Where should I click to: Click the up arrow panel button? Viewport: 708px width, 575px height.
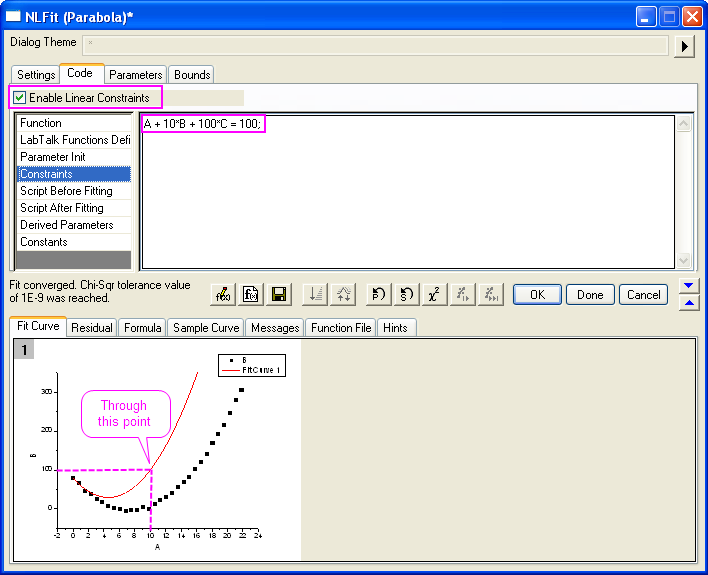click(688, 303)
